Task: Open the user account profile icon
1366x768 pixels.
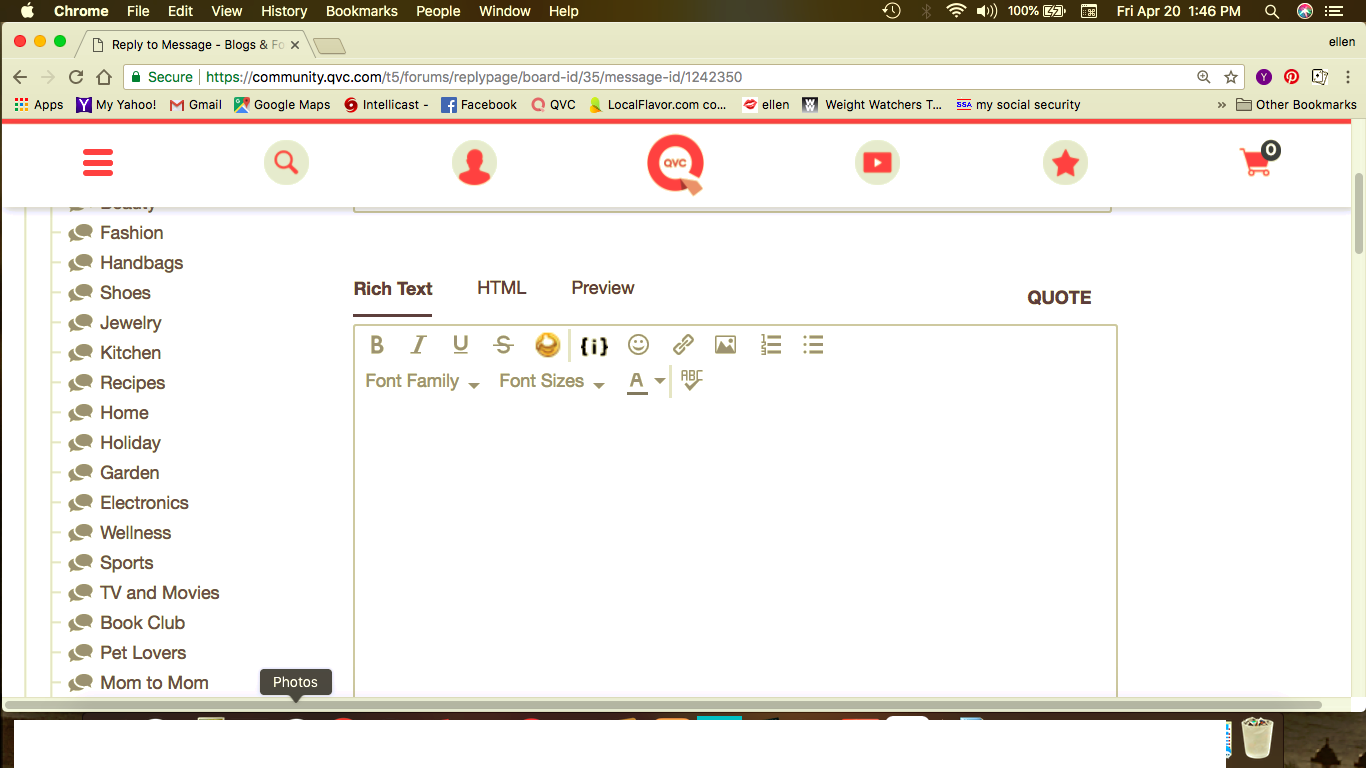Action: click(474, 163)
